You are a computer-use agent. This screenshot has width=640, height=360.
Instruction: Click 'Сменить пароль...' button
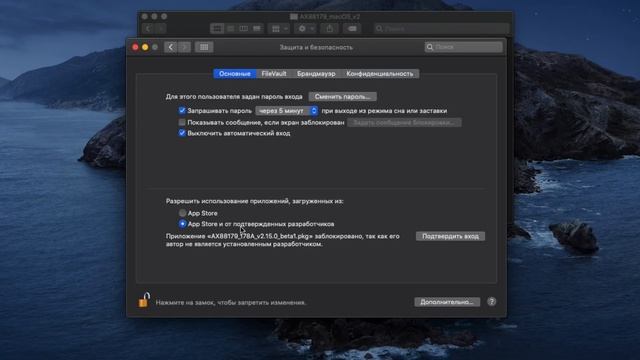click(x=342, y=97)
